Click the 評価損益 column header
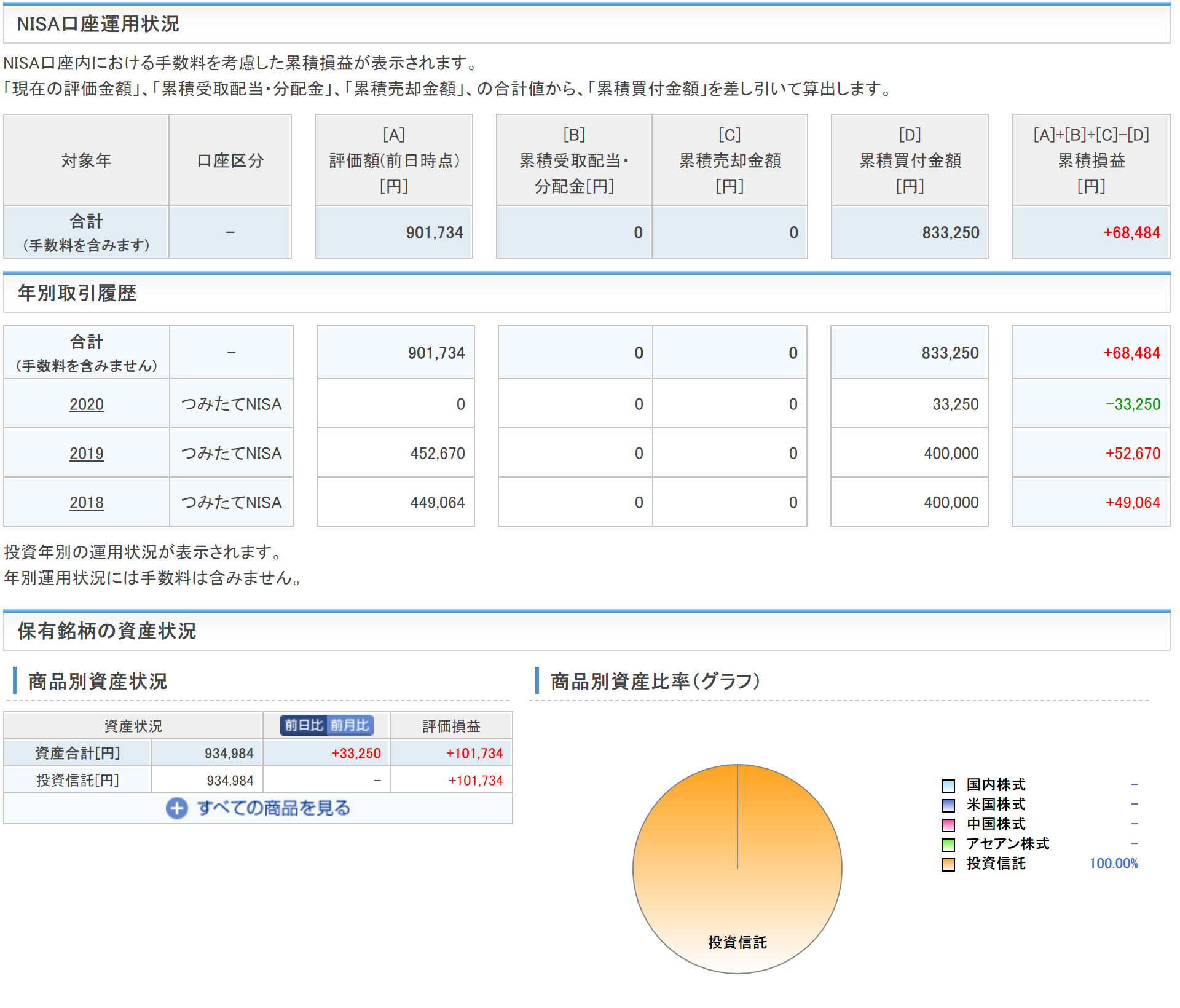Screen dimensions: 1180x1008 [451, 726]
